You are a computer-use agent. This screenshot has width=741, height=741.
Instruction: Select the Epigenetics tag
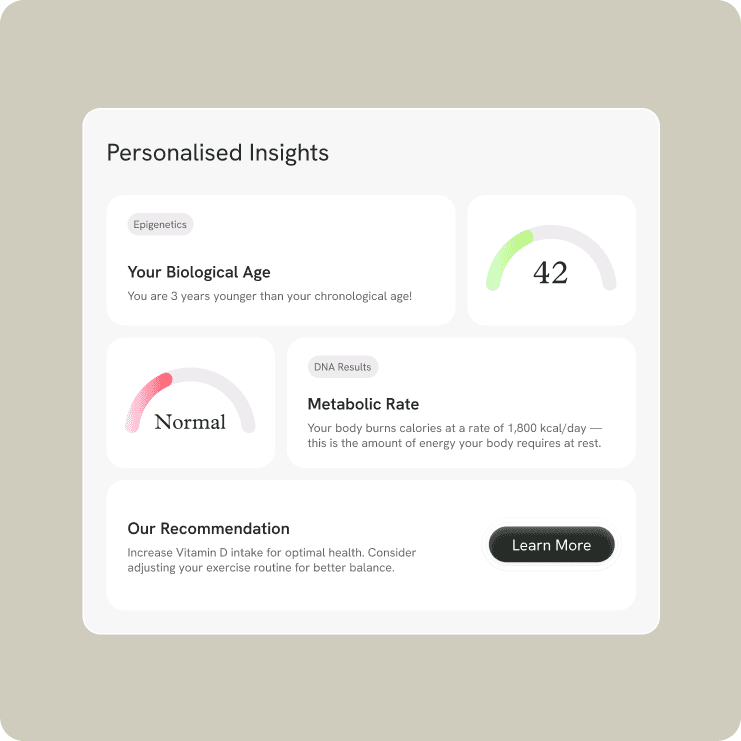point(160,224)
